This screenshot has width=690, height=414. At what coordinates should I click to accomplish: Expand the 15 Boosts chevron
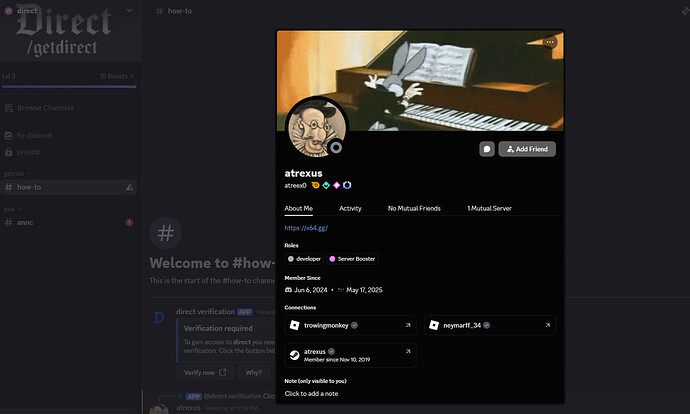point(133,76)
